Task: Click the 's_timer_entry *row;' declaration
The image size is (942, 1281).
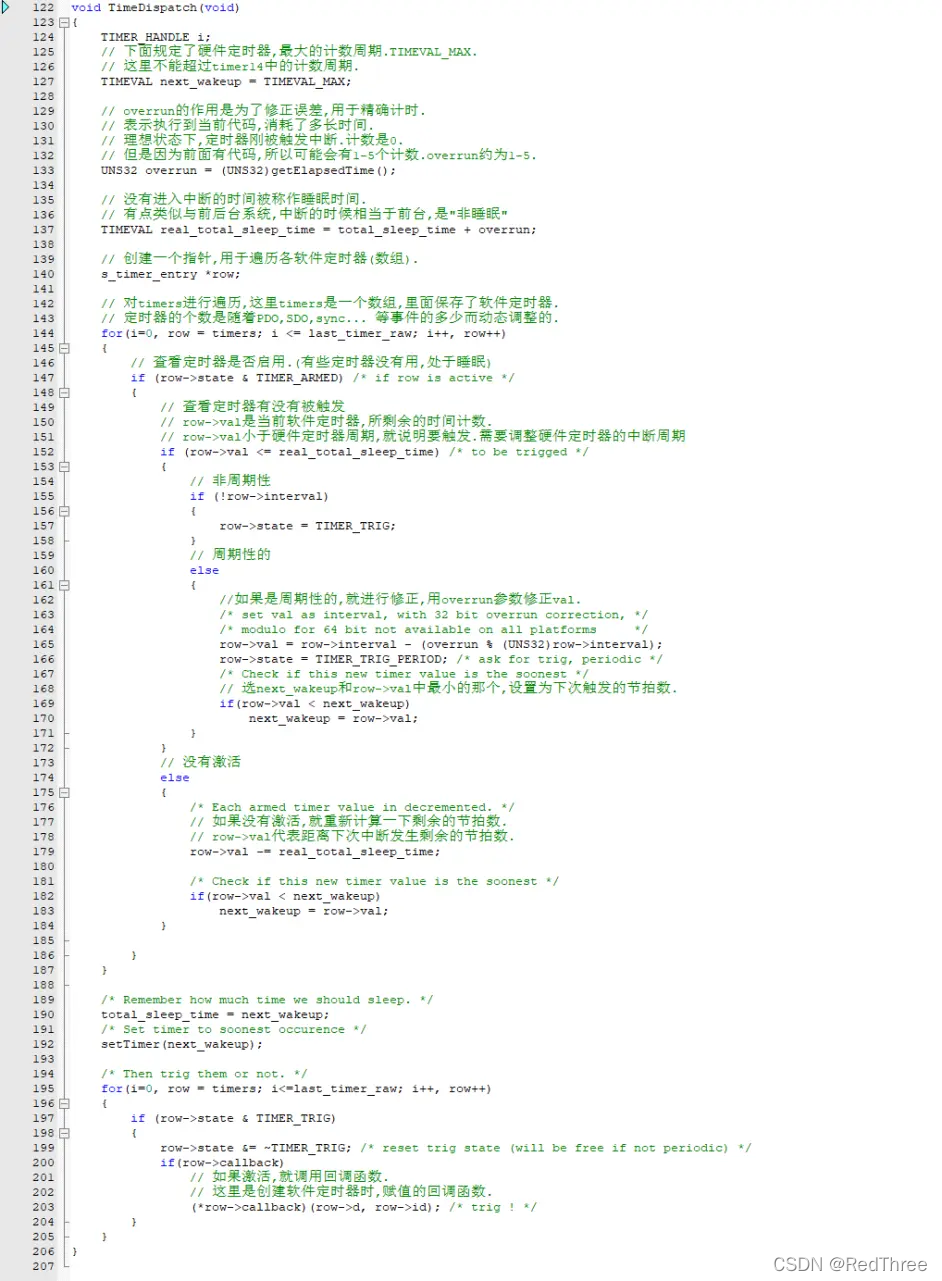Action: (170, 274)
